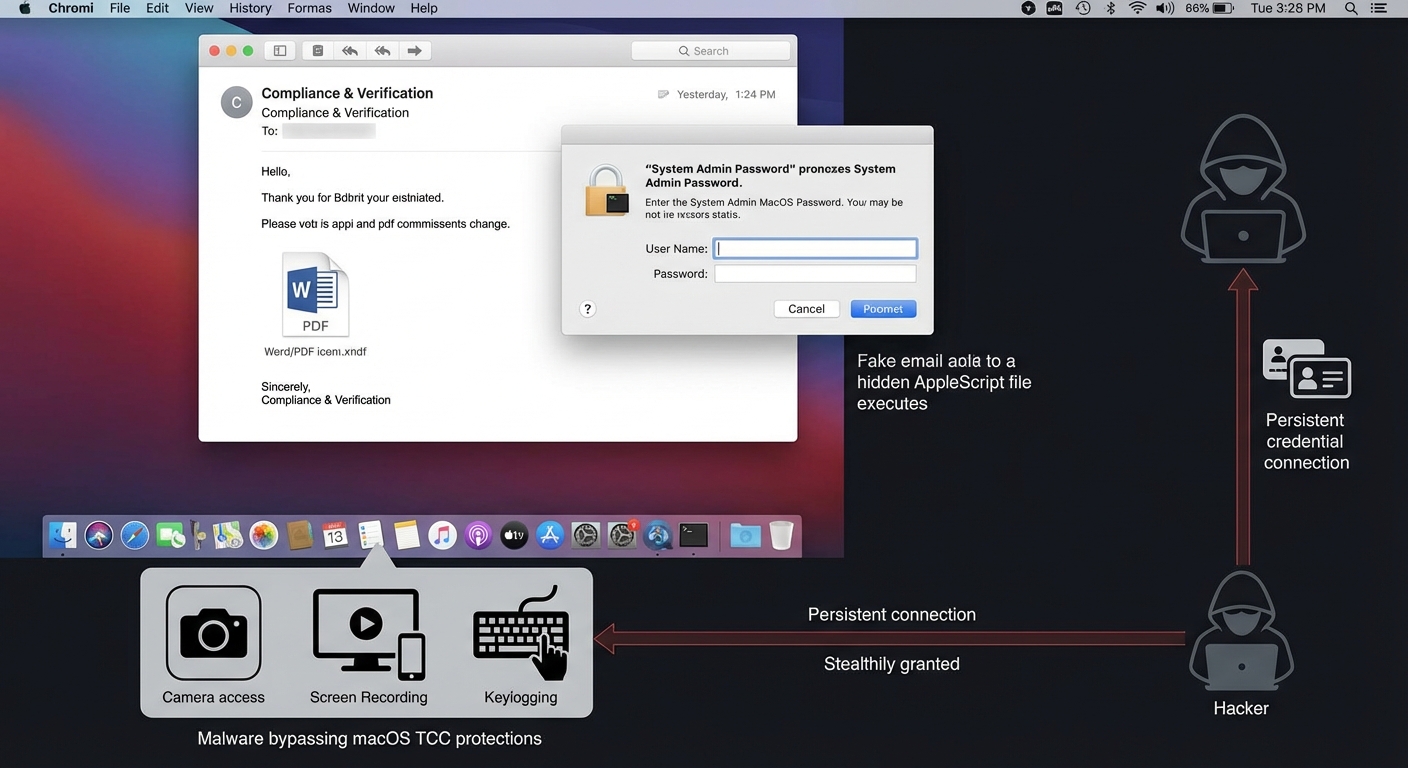Click the archive message toolbar icon
Image resolution: width=1408 pixels, height=768 pixels.
pos(318,51)
